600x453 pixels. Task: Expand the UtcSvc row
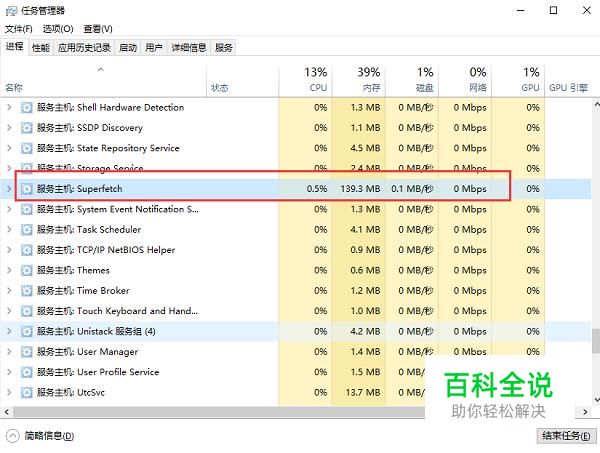click(x=9, y=393)
